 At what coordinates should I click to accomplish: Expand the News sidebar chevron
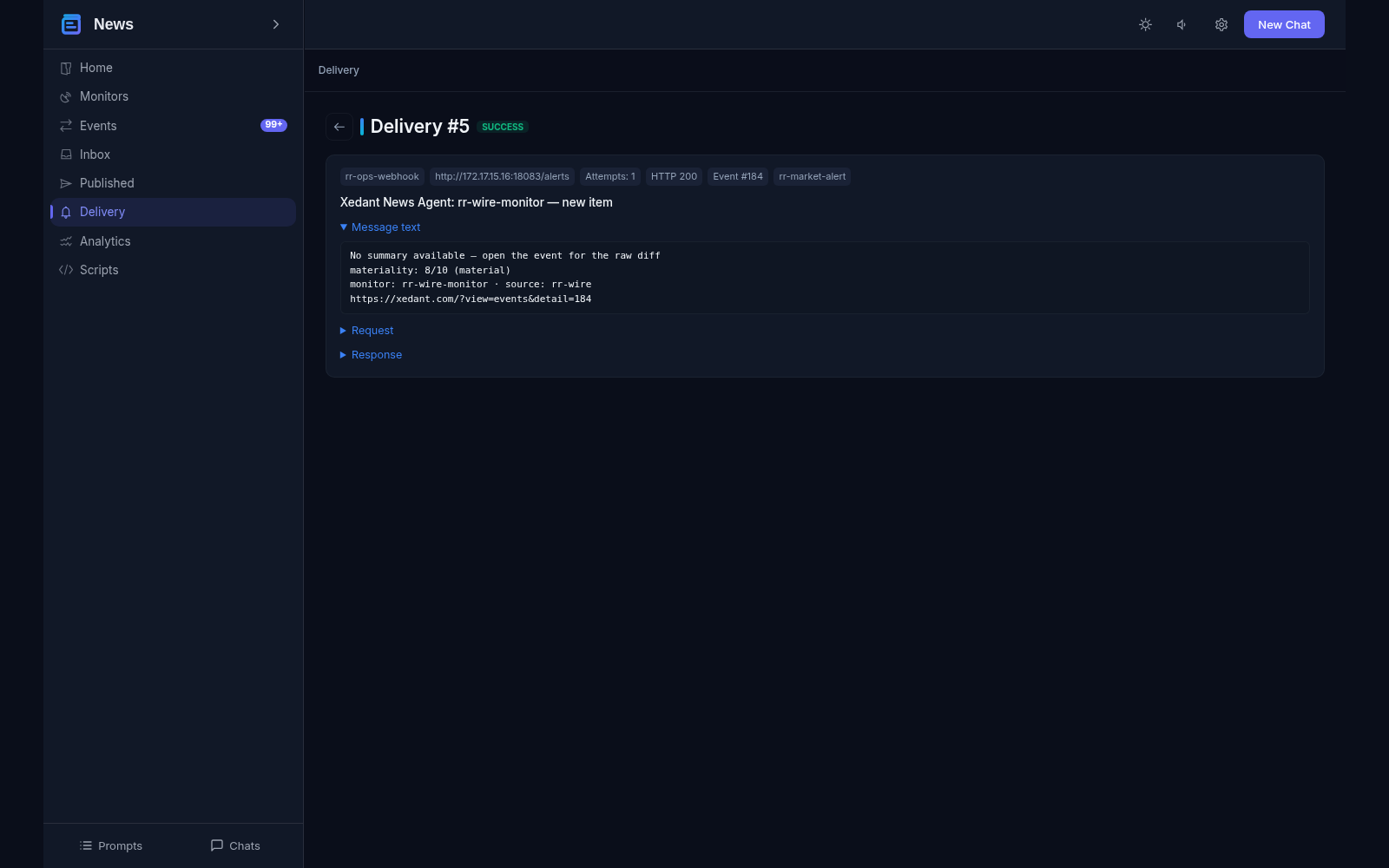pos(276,24)
